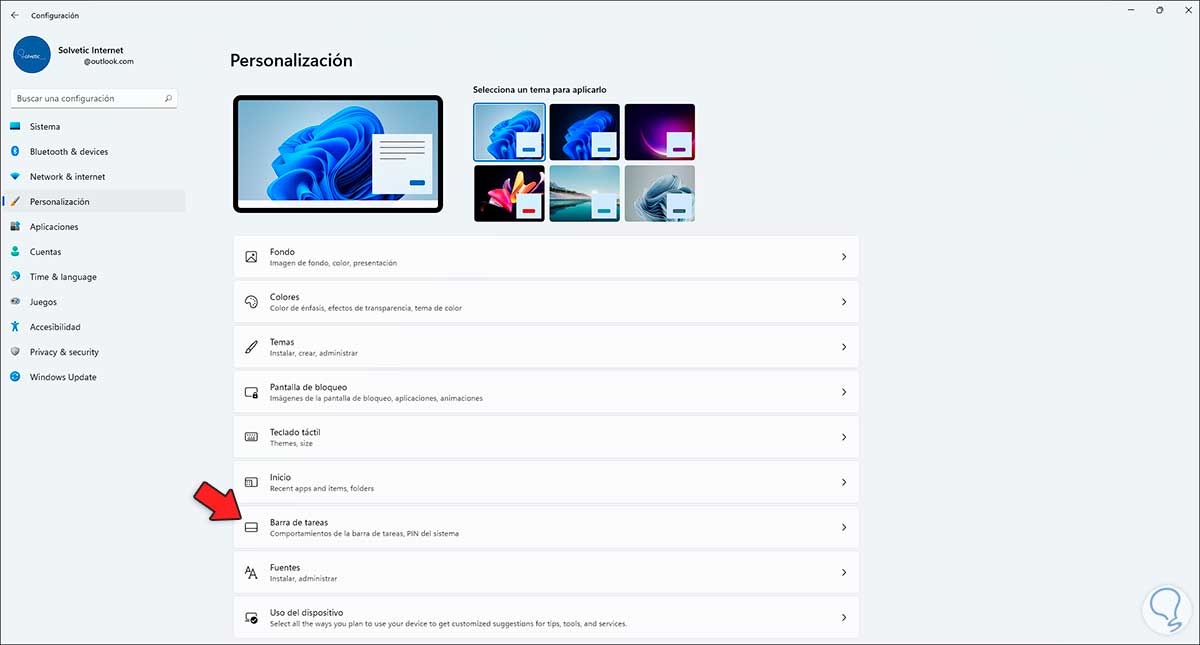
Task: Click the Uso del dispositivo icon
Action: click(x=251, y=617)
